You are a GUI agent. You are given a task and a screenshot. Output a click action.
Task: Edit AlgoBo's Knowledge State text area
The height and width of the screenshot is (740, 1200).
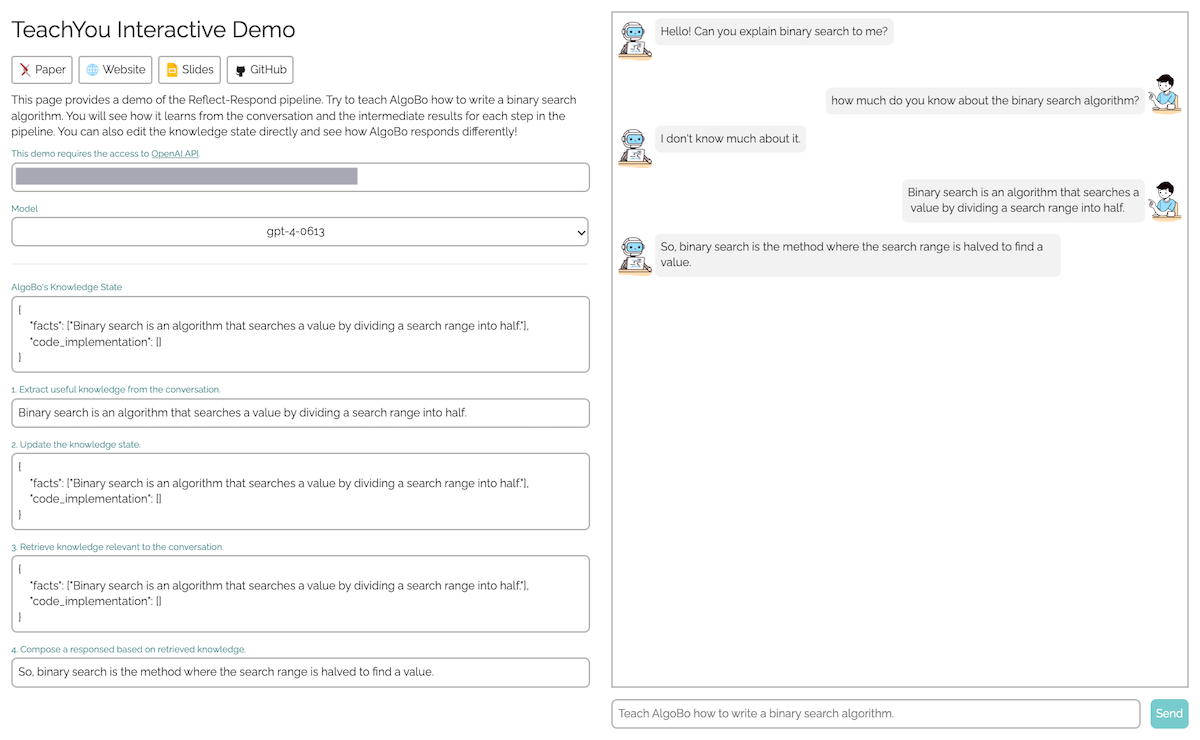coord(300,334)
